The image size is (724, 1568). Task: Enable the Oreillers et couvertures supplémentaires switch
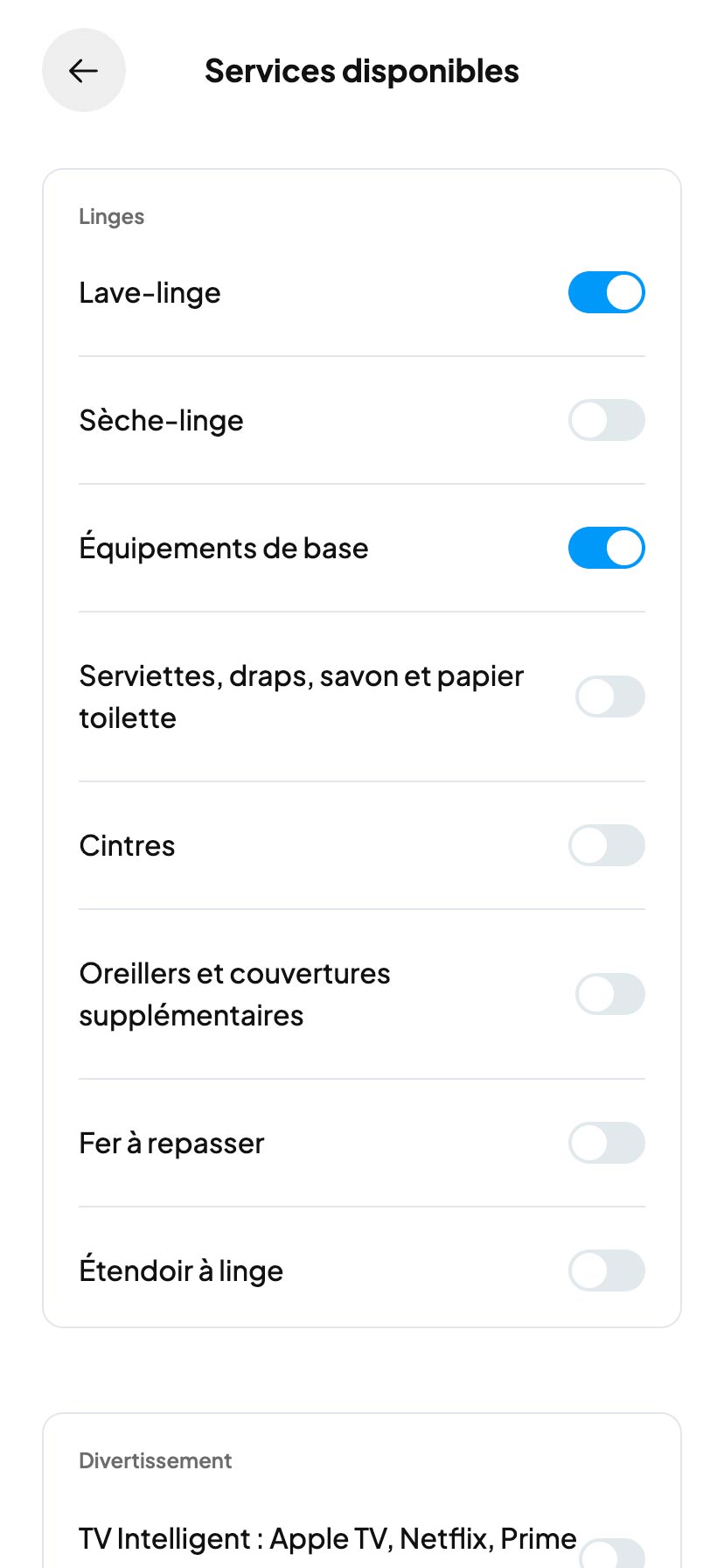pos(609,994)
